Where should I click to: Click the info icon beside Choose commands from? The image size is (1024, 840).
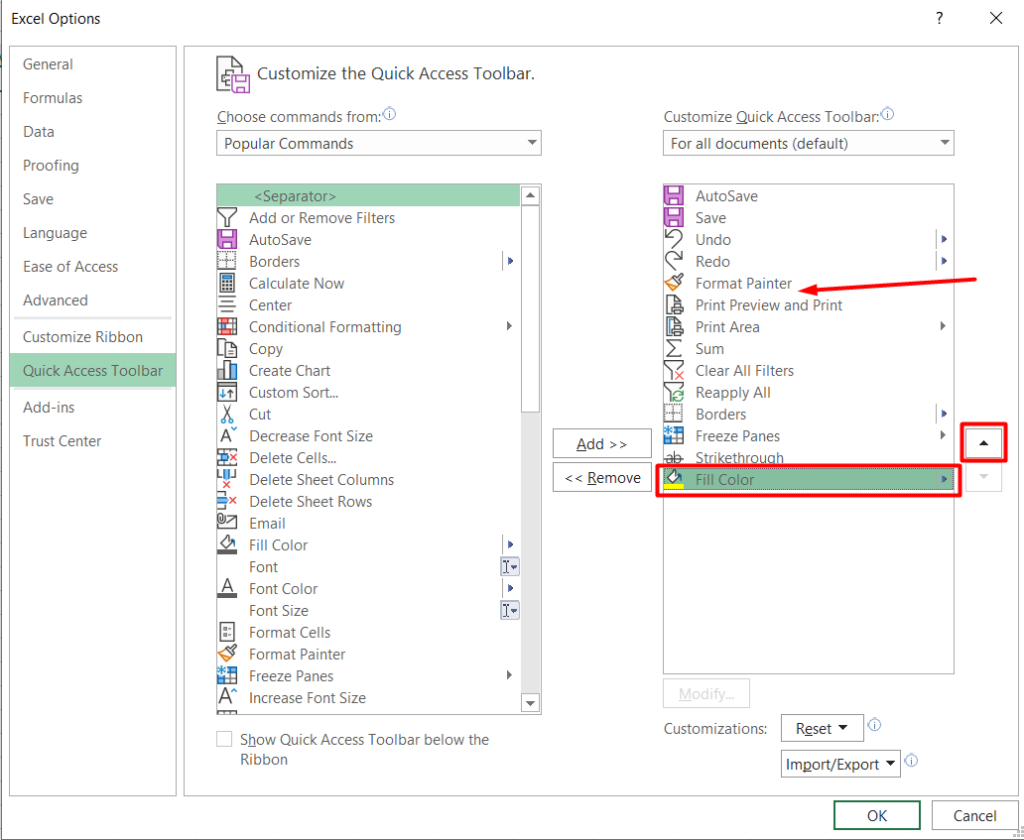pos(389,114)
